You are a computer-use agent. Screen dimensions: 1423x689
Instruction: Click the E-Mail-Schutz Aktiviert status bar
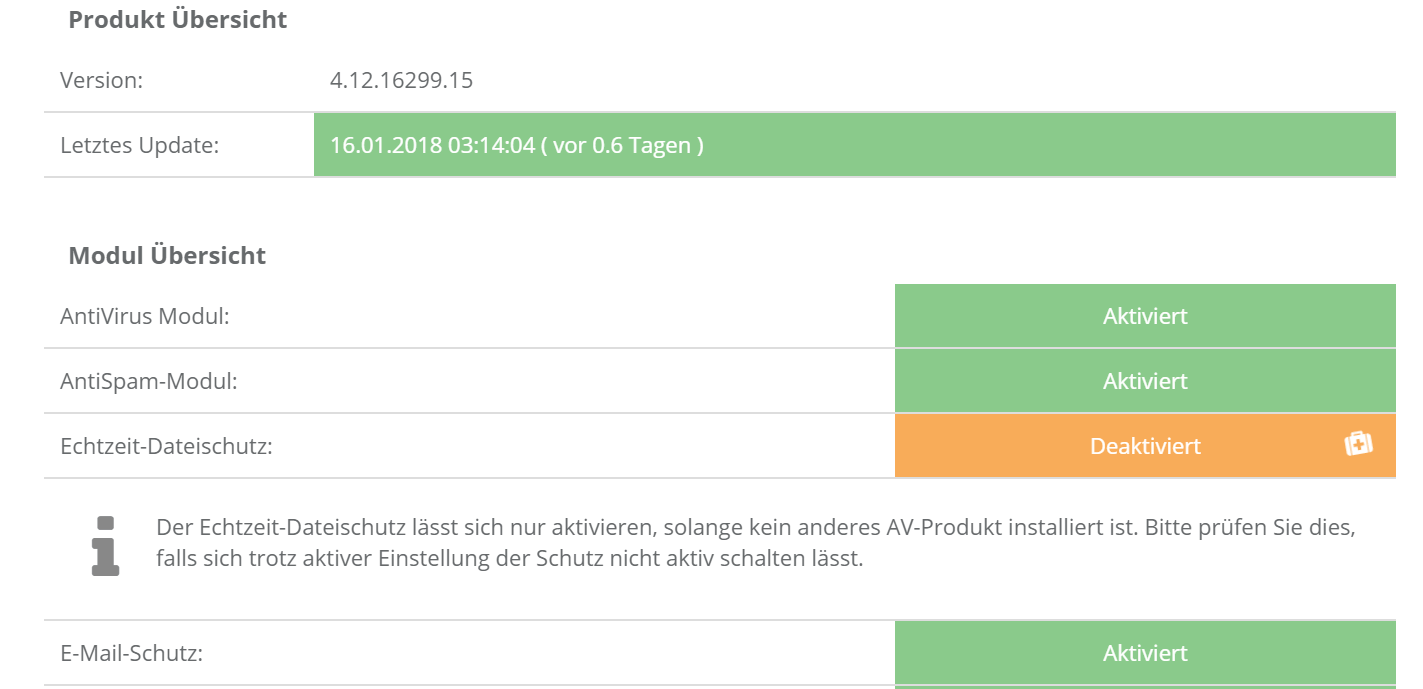coord(1145,653)
